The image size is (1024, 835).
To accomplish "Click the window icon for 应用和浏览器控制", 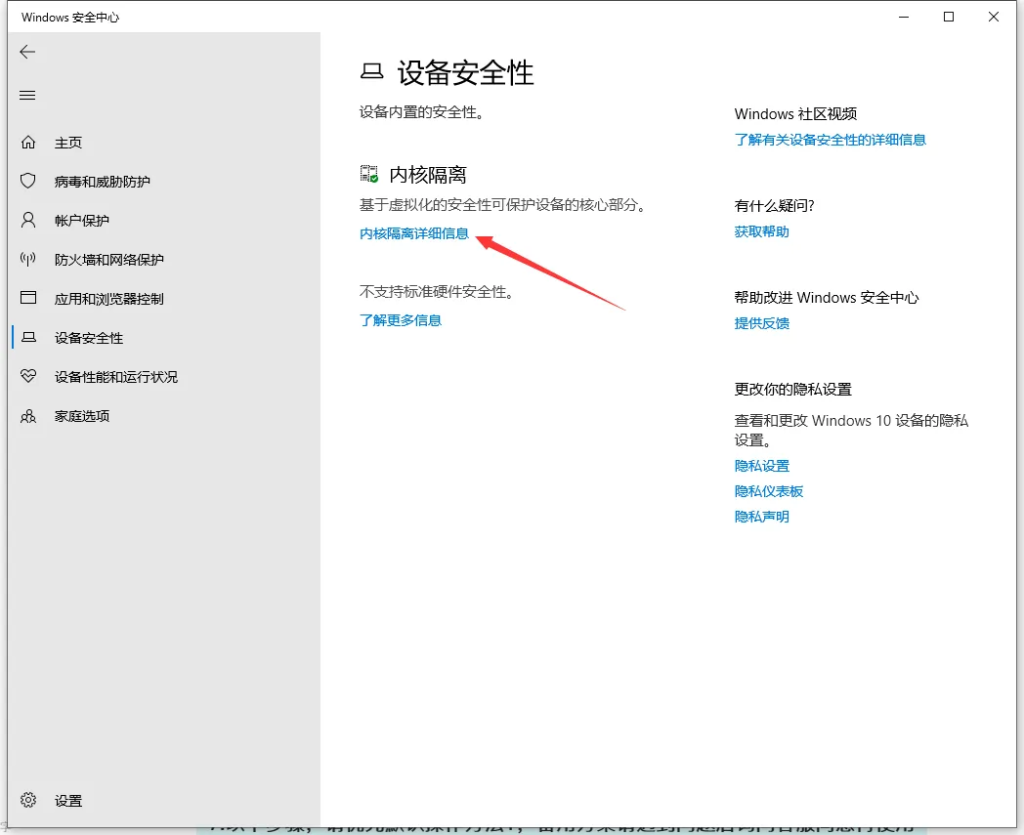I will tap(28, 298).
